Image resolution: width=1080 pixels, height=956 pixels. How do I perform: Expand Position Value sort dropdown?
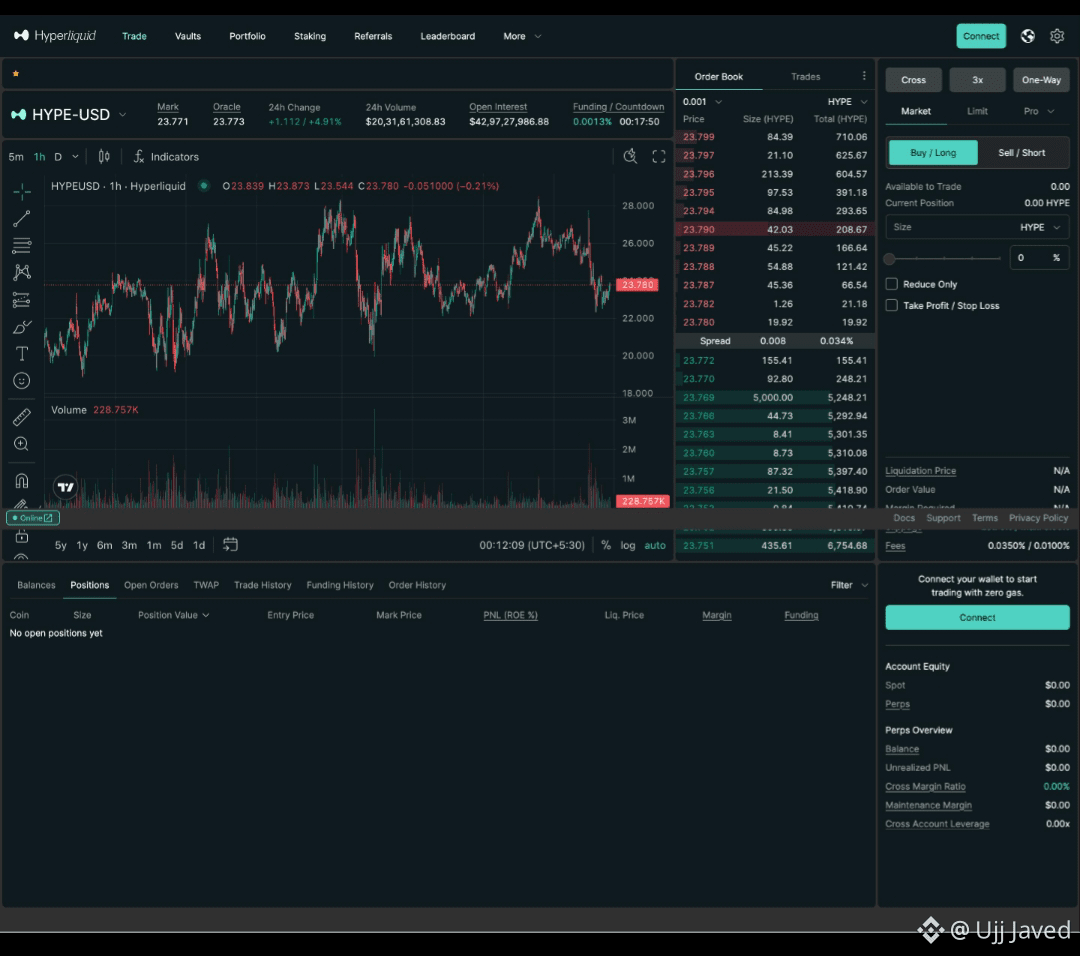click(174, 615)
